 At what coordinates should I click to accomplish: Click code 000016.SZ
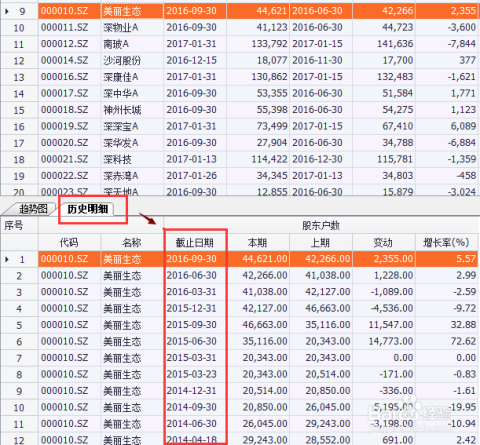(x=65, y=77)
